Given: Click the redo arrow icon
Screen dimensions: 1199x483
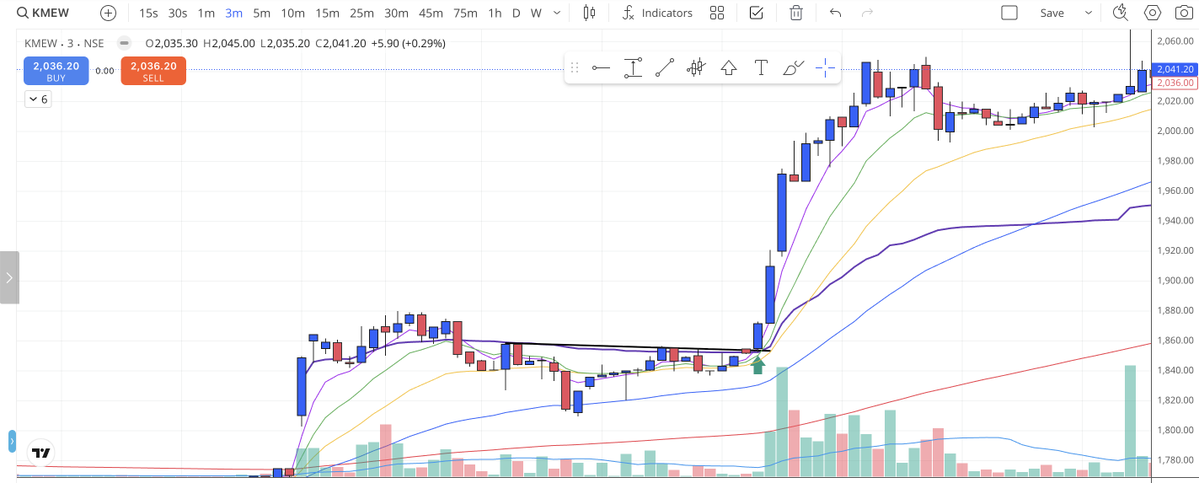Looking at the screenshot, I should click(x=867, y=13).
